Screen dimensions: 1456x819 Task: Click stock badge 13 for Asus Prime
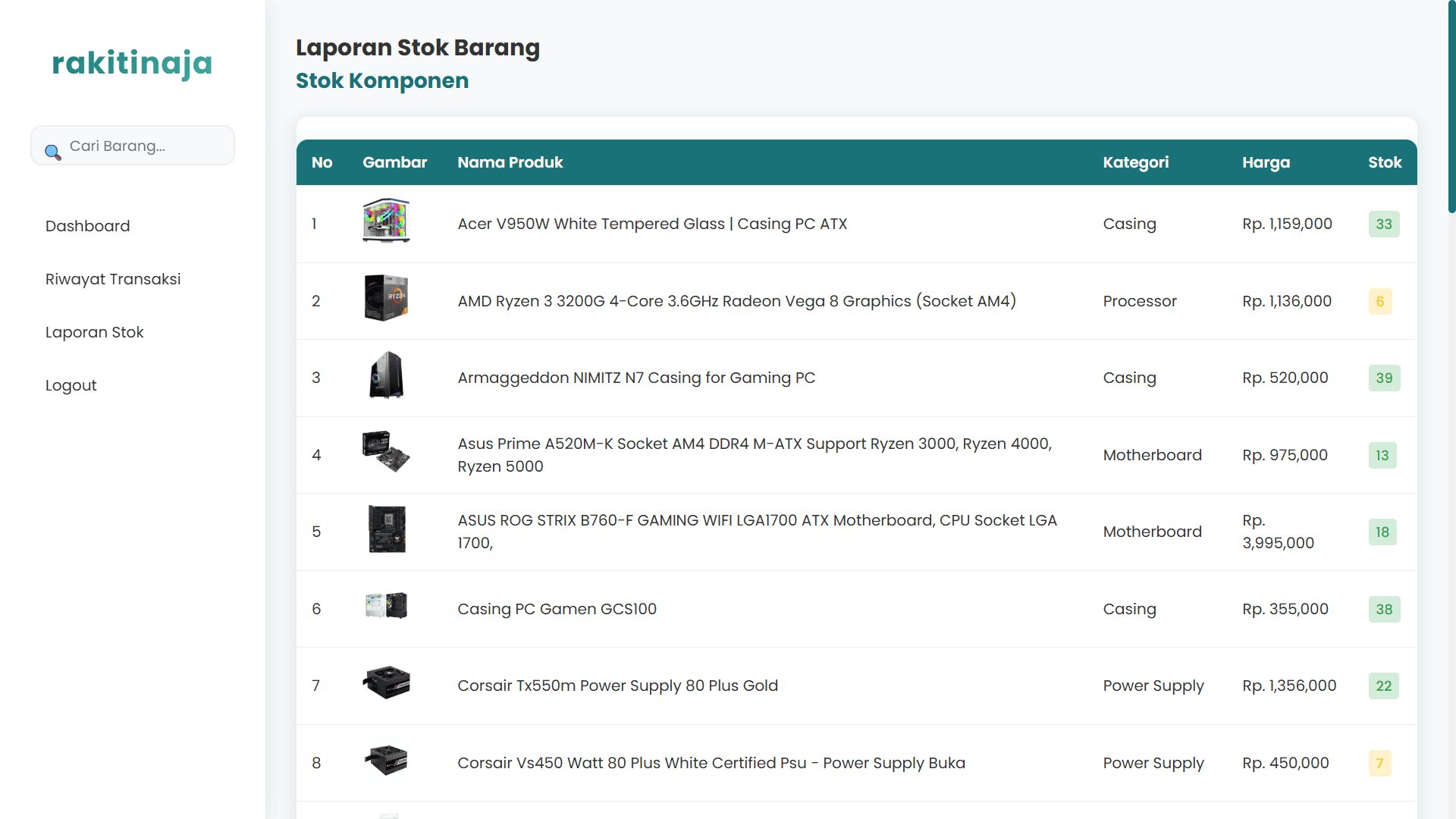1382,455
